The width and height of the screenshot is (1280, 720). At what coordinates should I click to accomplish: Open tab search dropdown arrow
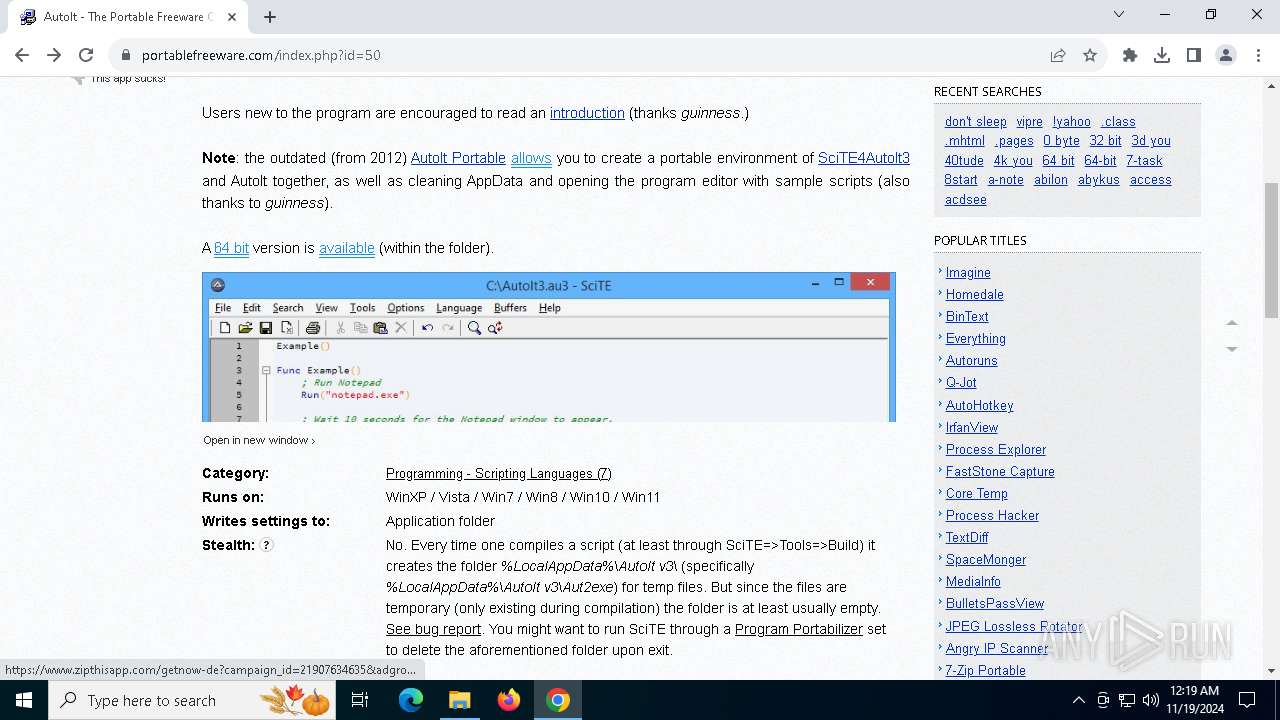coord(1119,14)
